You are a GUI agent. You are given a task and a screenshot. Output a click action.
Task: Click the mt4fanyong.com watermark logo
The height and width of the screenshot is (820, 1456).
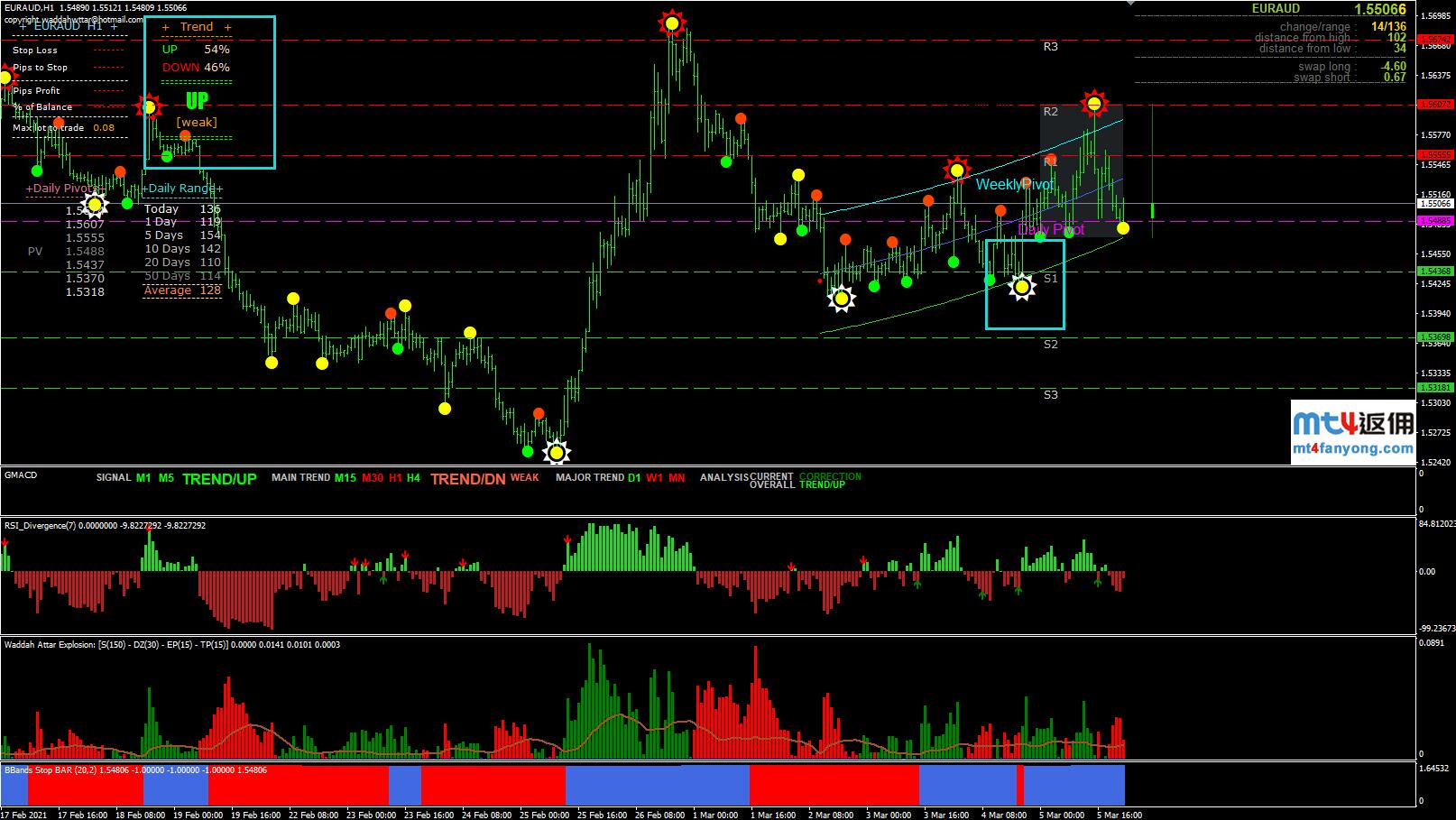pos(1352,433)
